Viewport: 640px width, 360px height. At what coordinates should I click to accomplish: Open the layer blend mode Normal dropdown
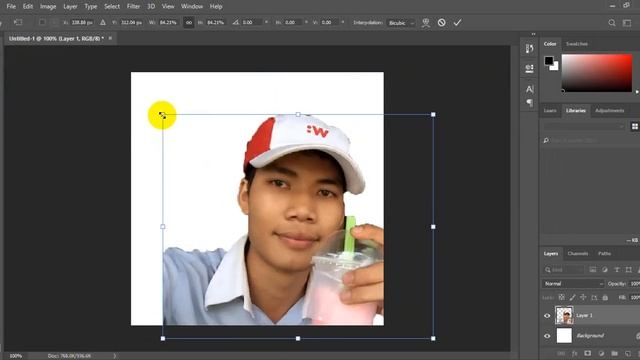point(573,284)
